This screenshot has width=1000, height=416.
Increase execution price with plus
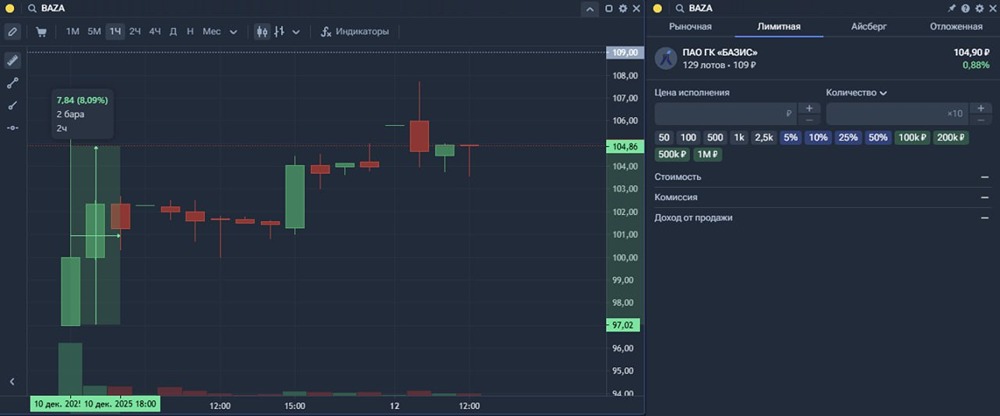click(x=809, y=108)
